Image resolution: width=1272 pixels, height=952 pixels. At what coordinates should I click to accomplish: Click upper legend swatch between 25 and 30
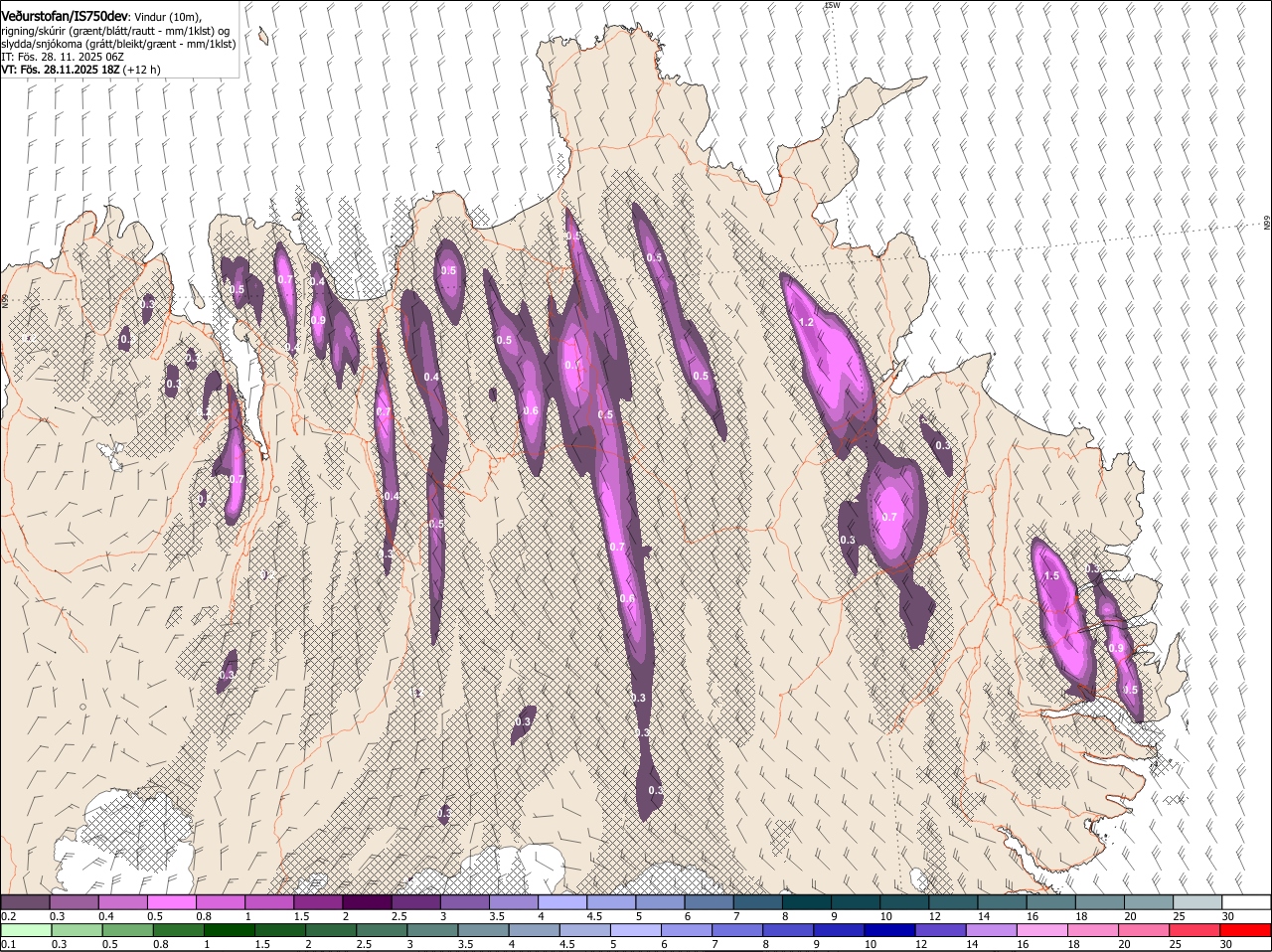1198,902
